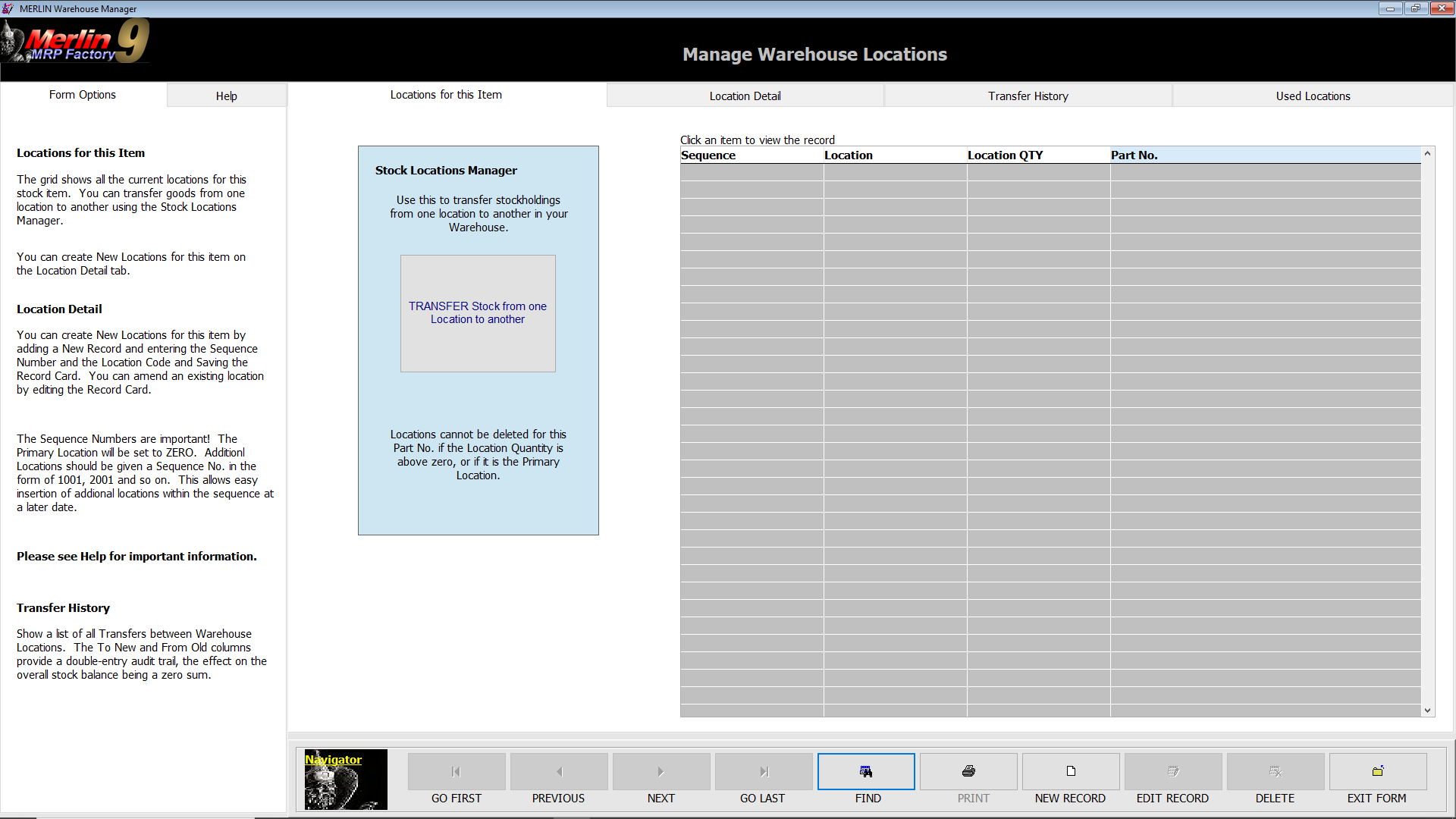This screenshot has width=1456, height=819.
Task: Click the Print printer icon
Action: 968,771
